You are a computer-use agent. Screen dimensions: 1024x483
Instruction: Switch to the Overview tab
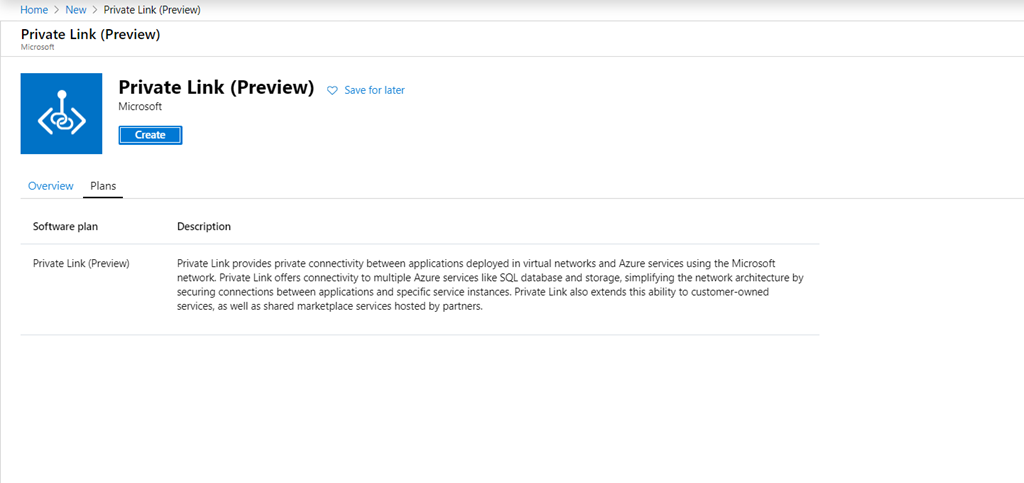pos(51,186)
